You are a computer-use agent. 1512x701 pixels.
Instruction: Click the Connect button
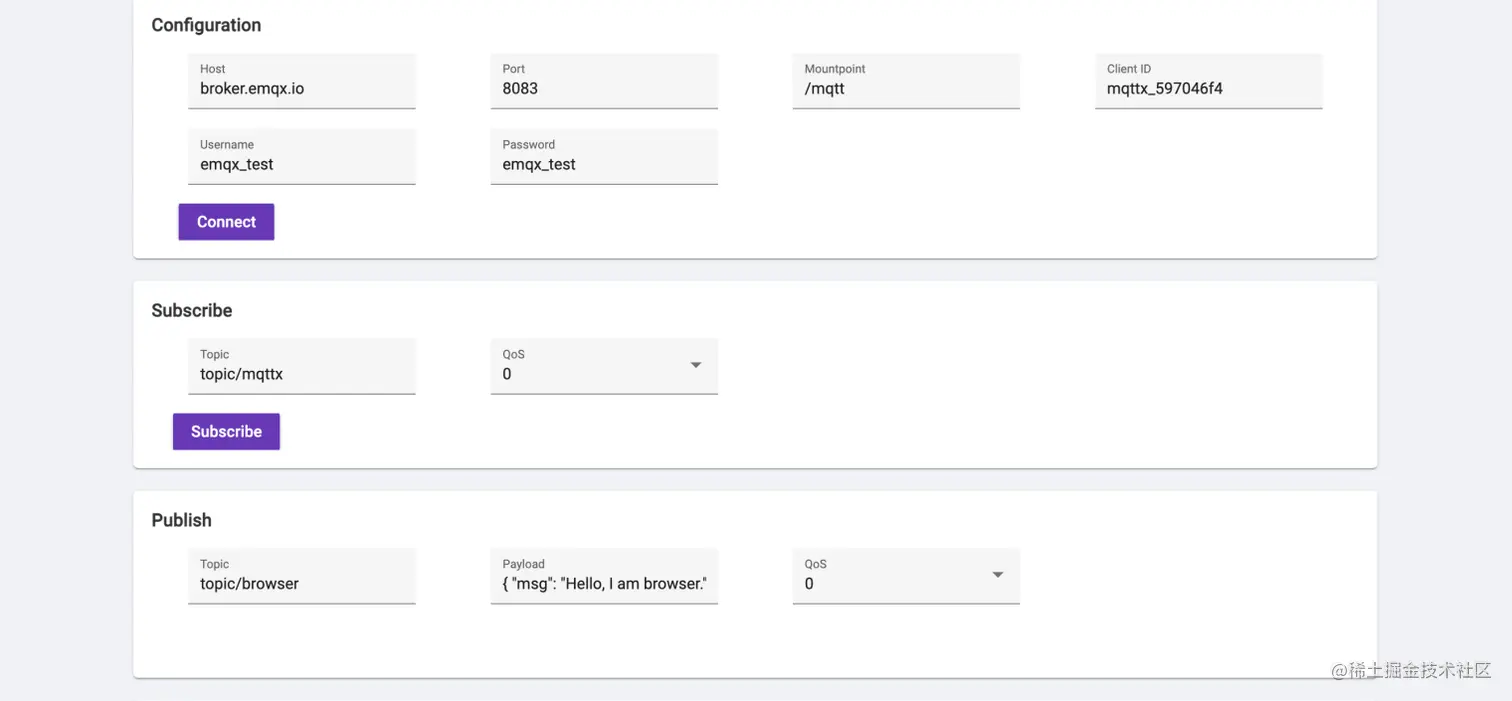point(226,221)
